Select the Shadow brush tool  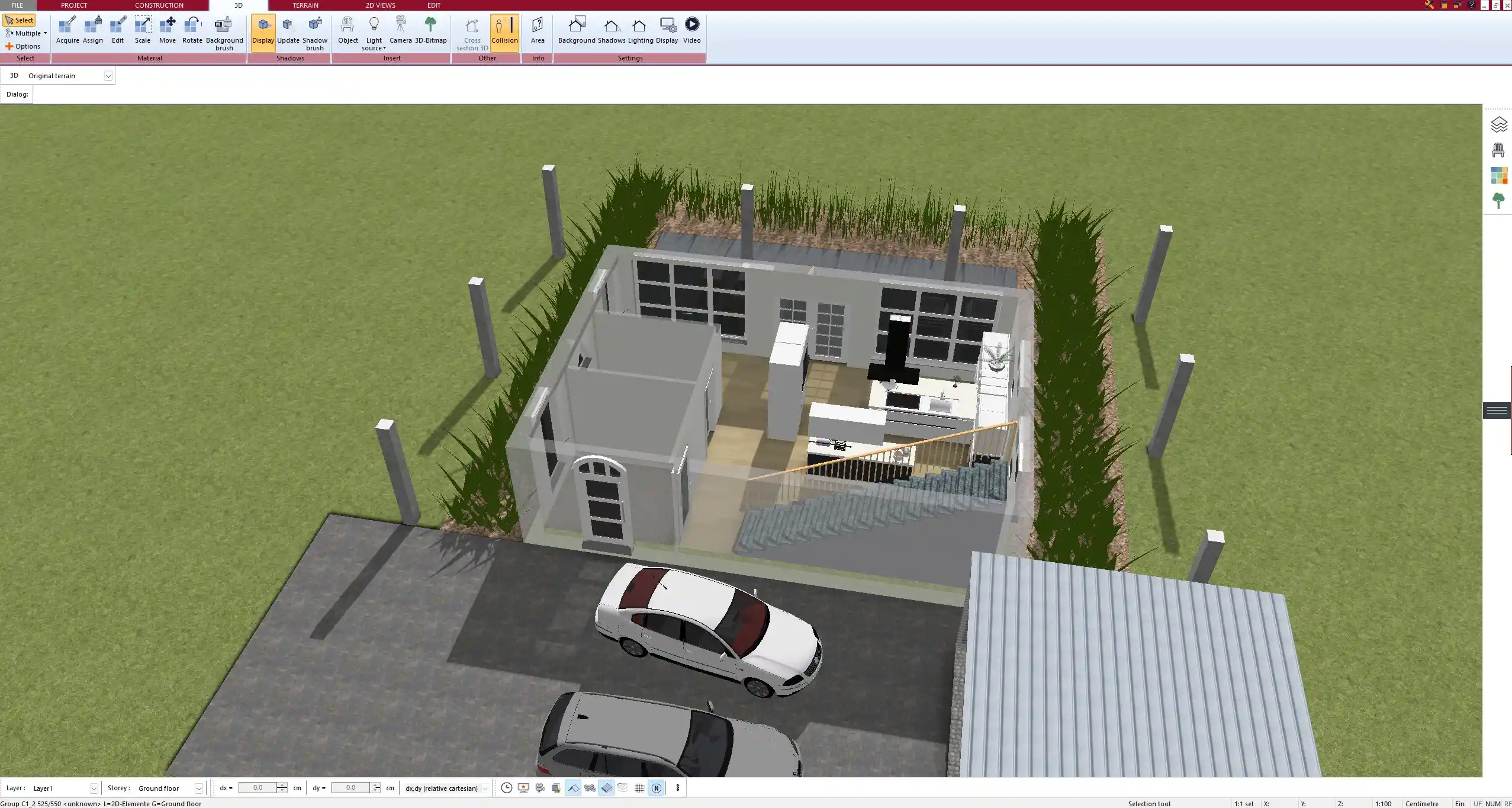click(315, 34)
